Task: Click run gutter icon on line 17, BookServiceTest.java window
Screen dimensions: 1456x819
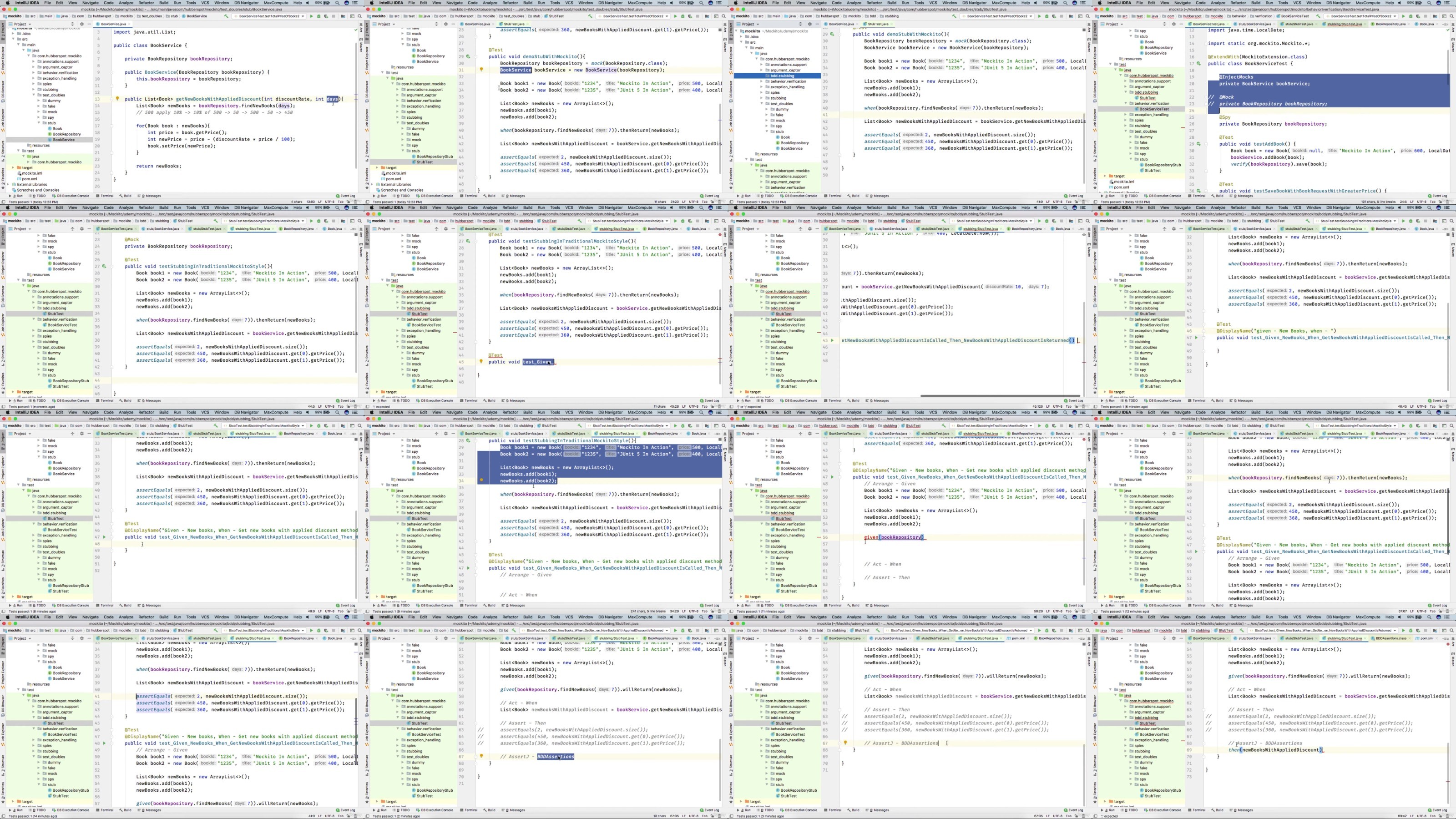Action: 1198,63
